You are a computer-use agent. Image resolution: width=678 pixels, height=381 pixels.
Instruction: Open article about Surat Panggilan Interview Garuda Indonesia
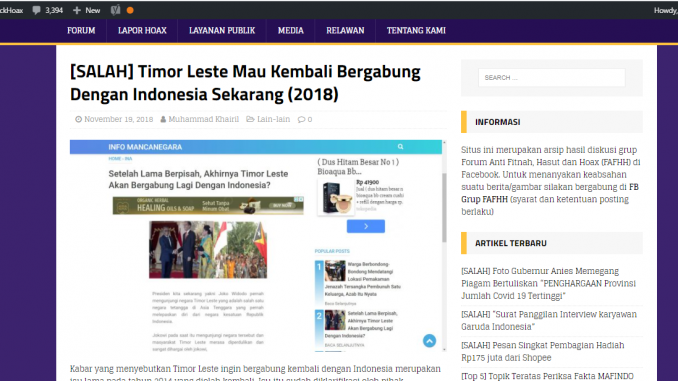[549, 320]
